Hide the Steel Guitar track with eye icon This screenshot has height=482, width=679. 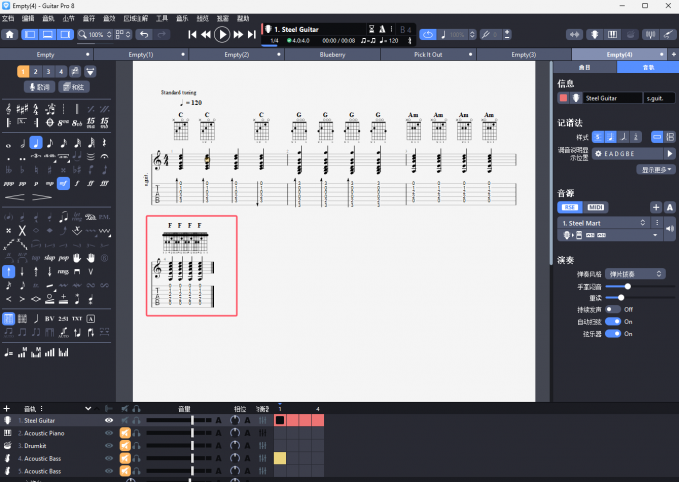[109, 421]
